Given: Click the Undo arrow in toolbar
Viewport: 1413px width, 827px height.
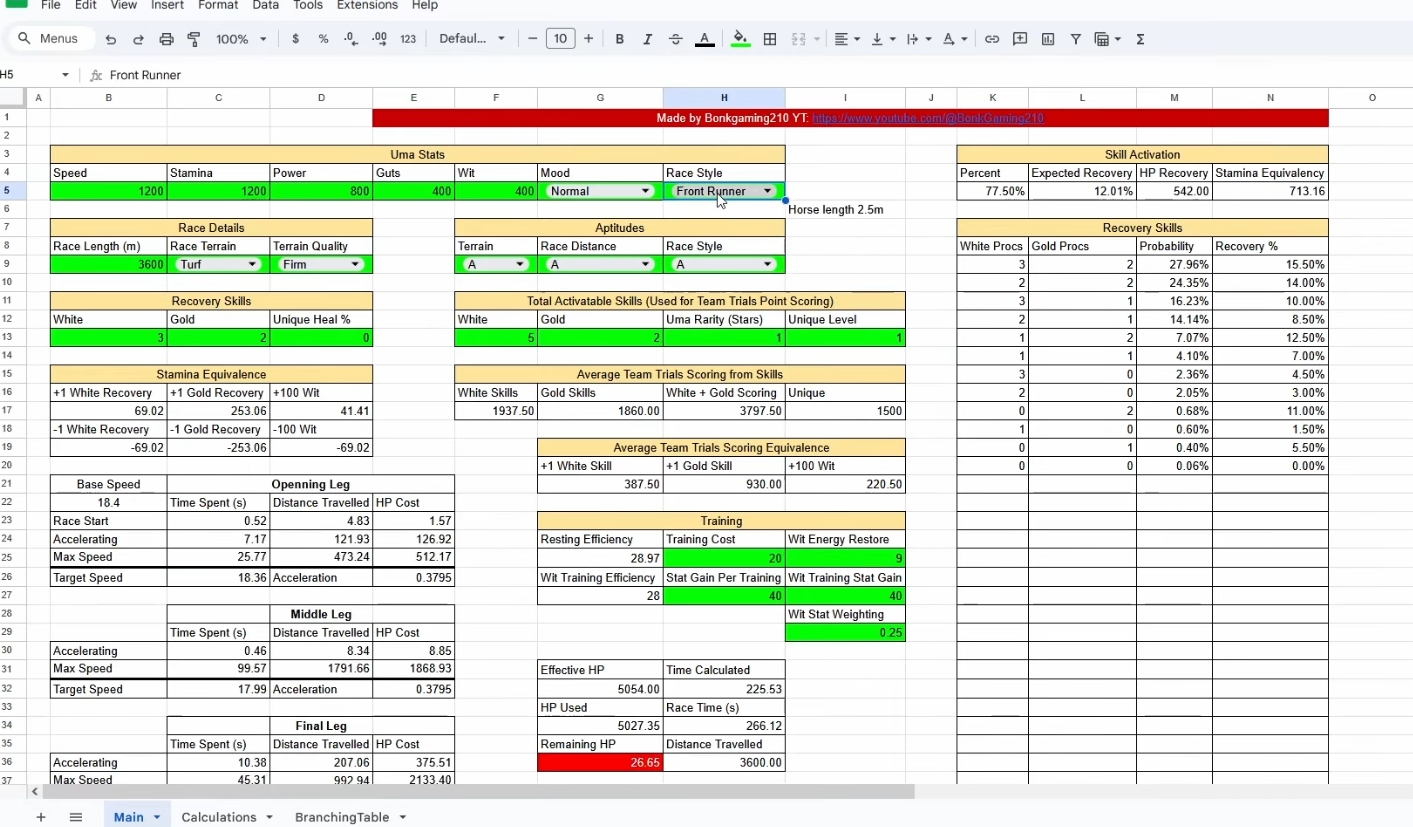Looking at the screenshot, I should pyautogui.click(x=111, y=39).
